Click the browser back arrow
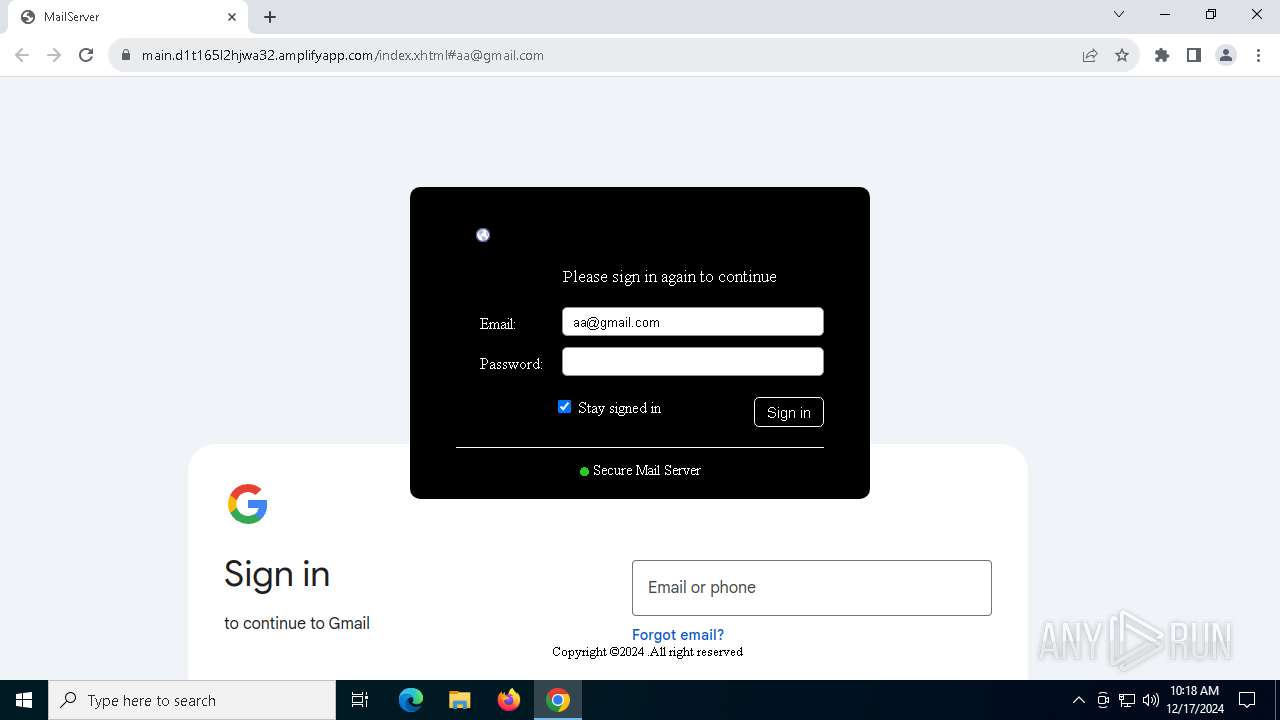Image resolution: width=1280 pixels, height=720 pixels. click(x=22, y=55)
